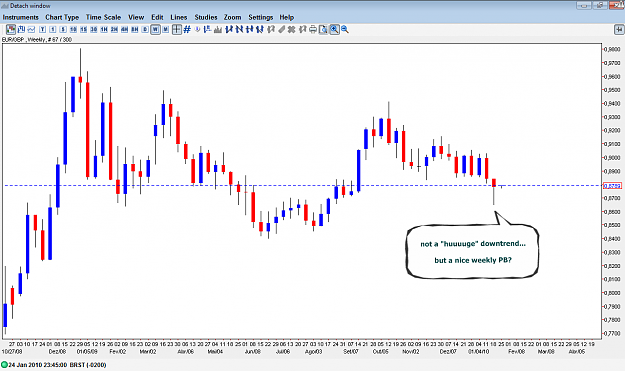Switch to 1H time scale
625x371 pixels.
point(104,29)
